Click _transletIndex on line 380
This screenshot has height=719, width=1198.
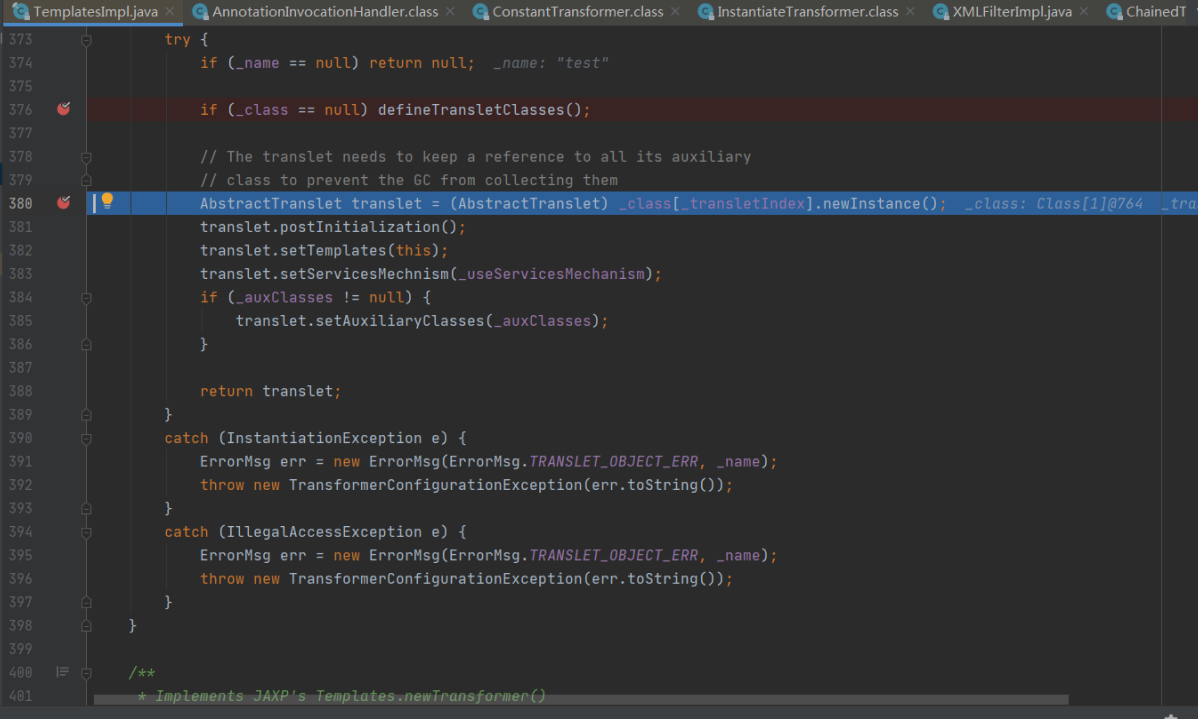pyautogui.click(x=743, y=203)
